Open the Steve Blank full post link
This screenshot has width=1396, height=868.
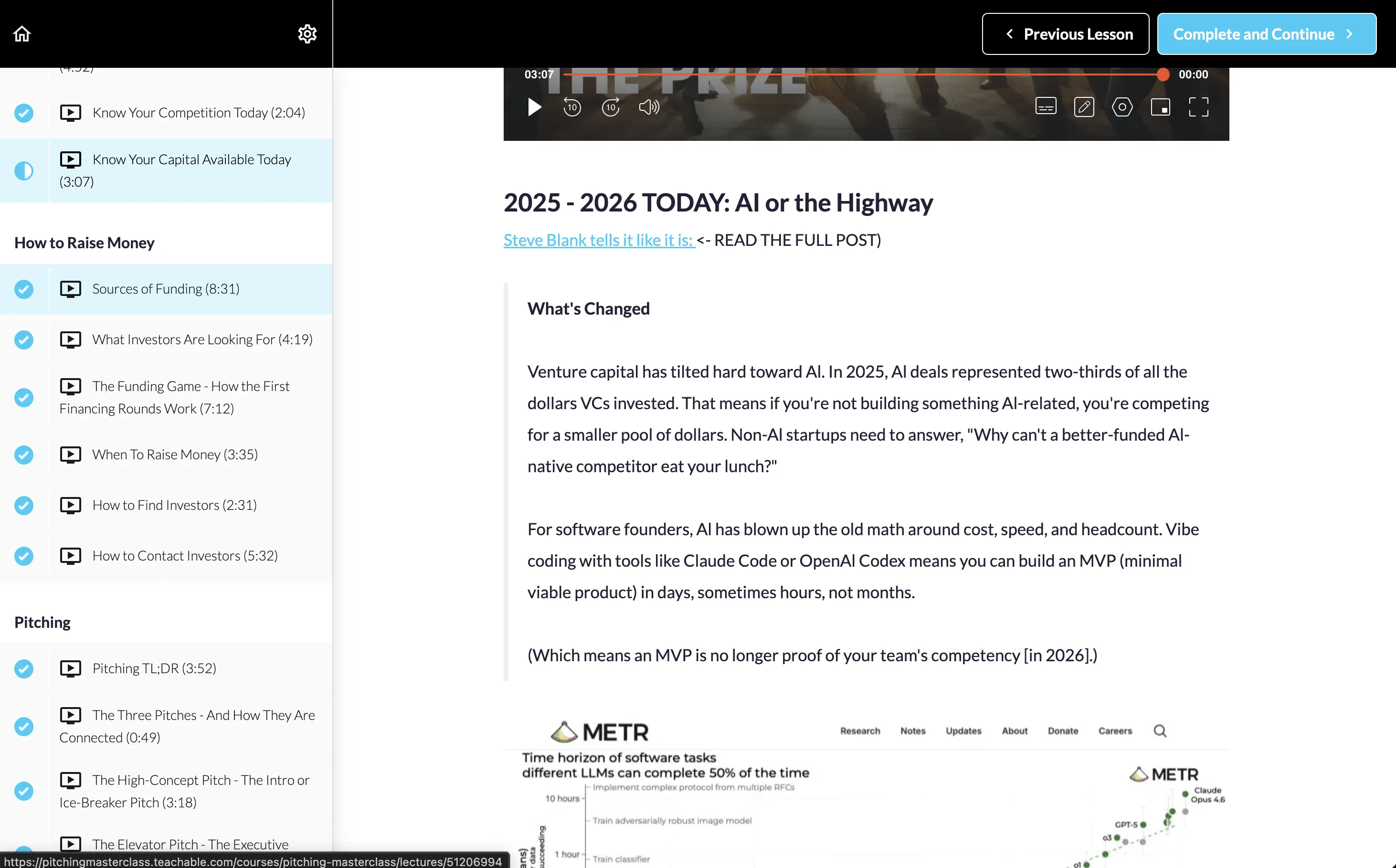[598, 240]
